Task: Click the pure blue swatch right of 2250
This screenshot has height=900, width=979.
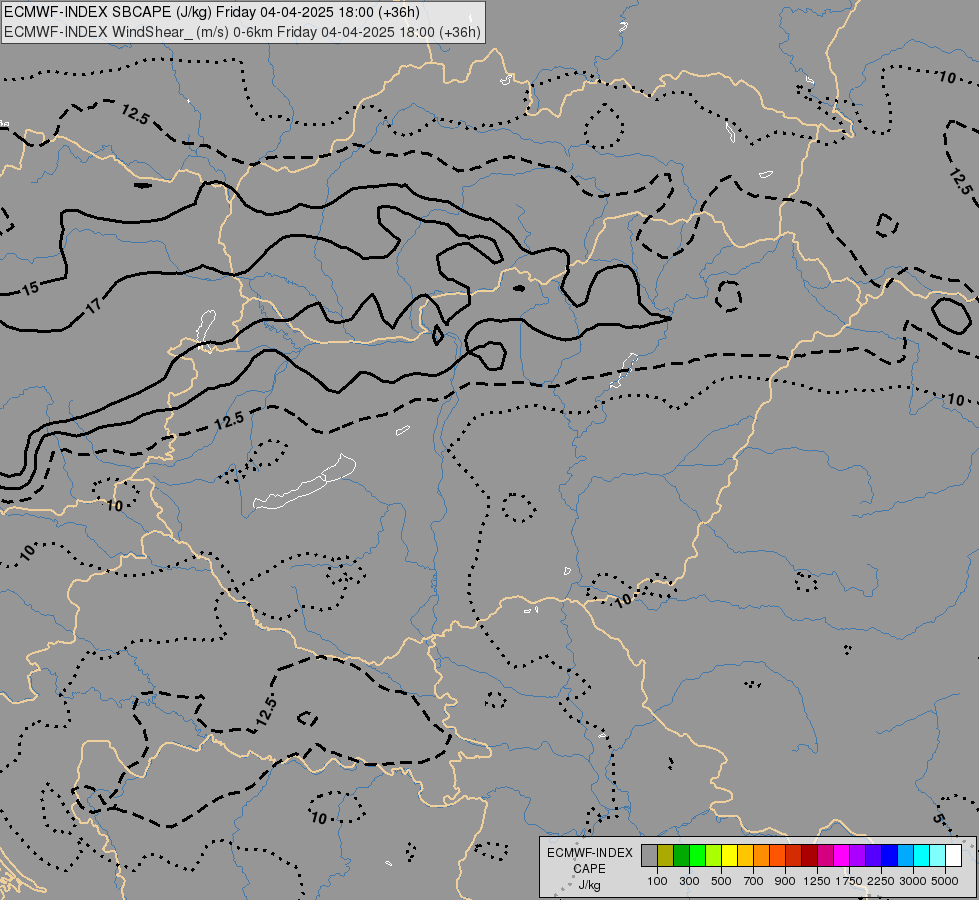Action: (889, 856)
